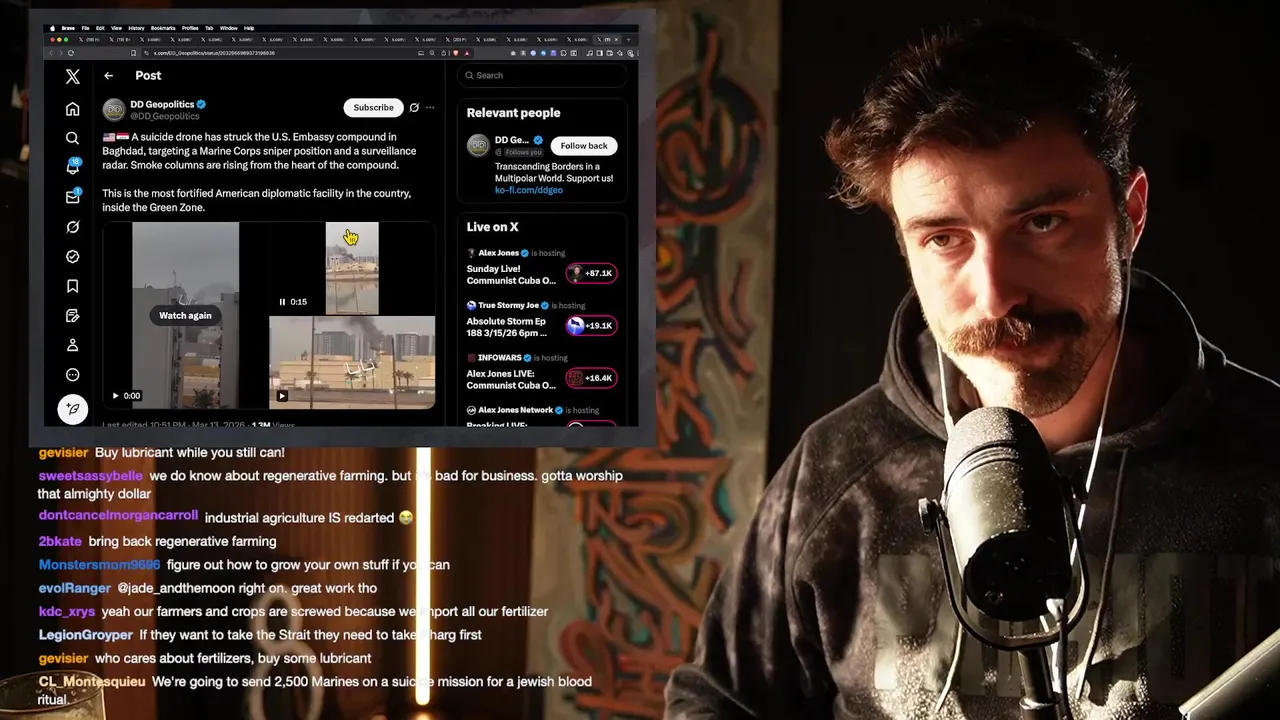Go back using the Post arrow
1280x720 pixels.
[x=109, y=76]
